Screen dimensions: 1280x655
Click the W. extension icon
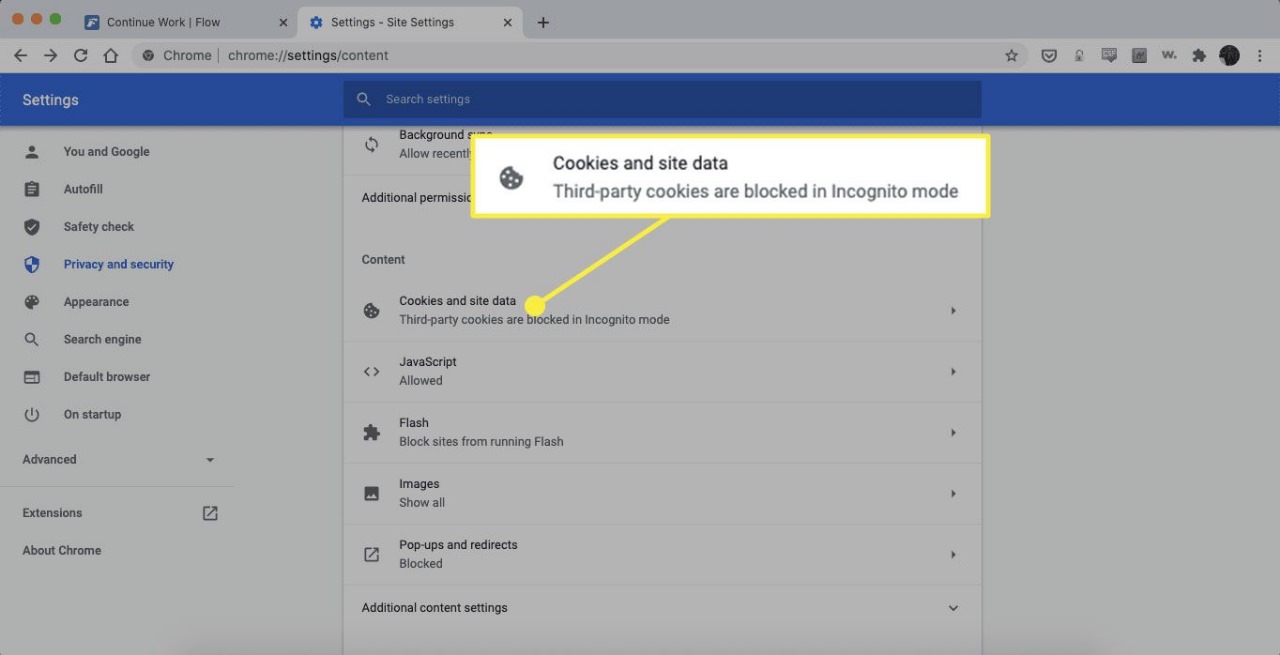pyautogui.click(x=1169, y=56)
